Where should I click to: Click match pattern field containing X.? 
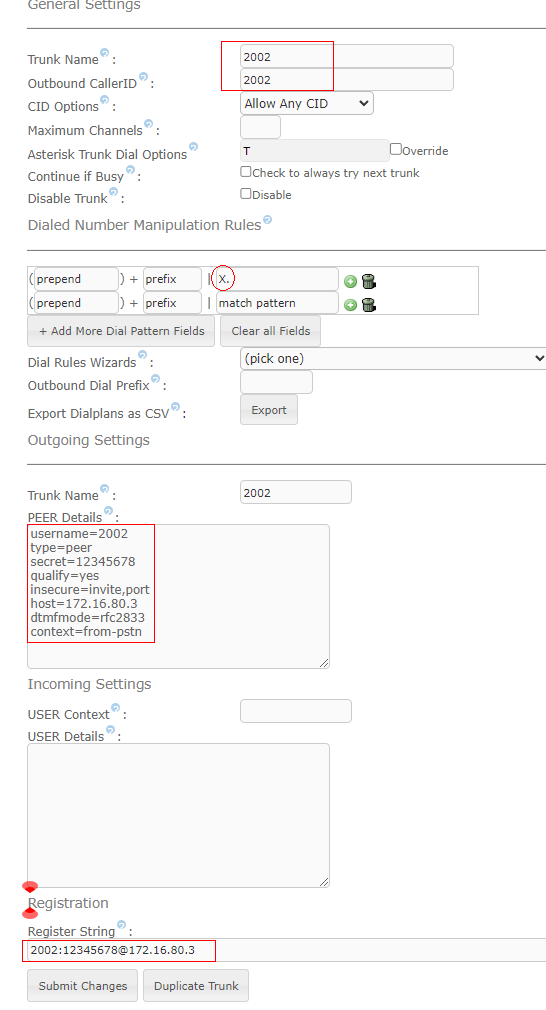tap(277, 280)
